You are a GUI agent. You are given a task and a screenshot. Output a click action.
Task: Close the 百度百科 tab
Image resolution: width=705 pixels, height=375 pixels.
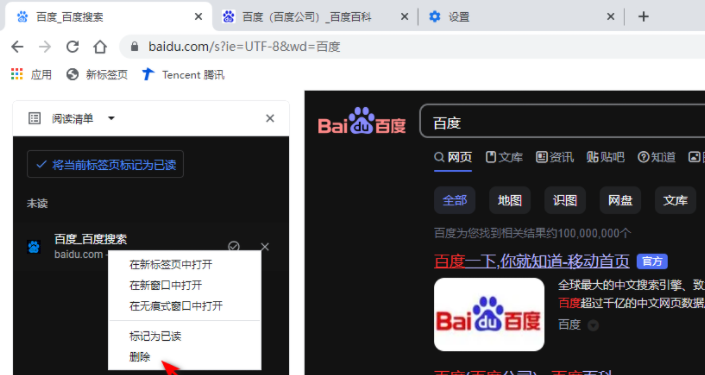[x=404, y=17]
